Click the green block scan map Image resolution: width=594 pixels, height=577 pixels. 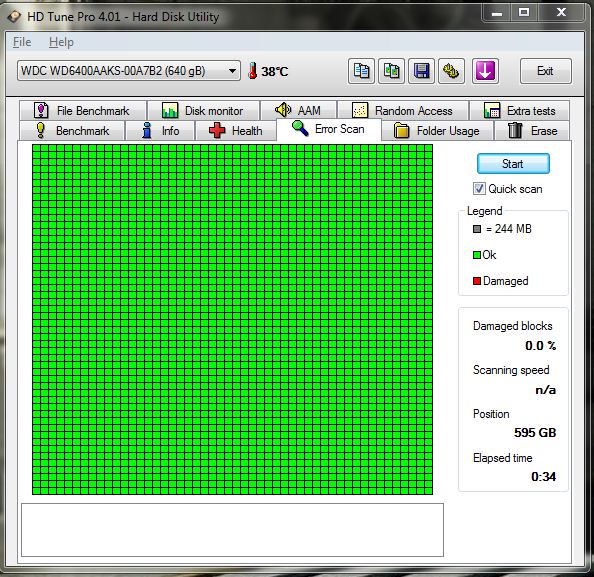pyautogui.click(x=232, y=319)
